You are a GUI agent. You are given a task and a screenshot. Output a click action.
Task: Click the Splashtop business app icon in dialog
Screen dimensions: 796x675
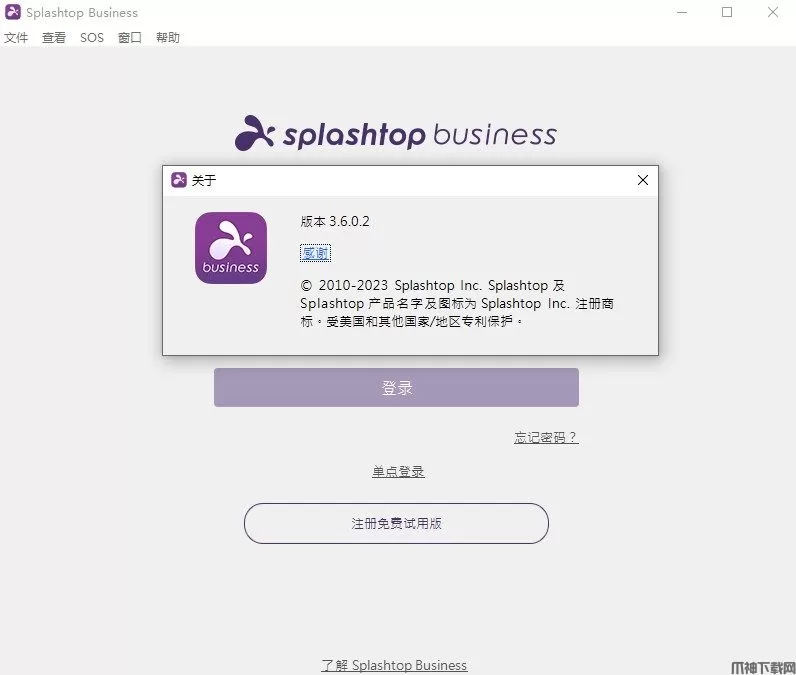231,248
